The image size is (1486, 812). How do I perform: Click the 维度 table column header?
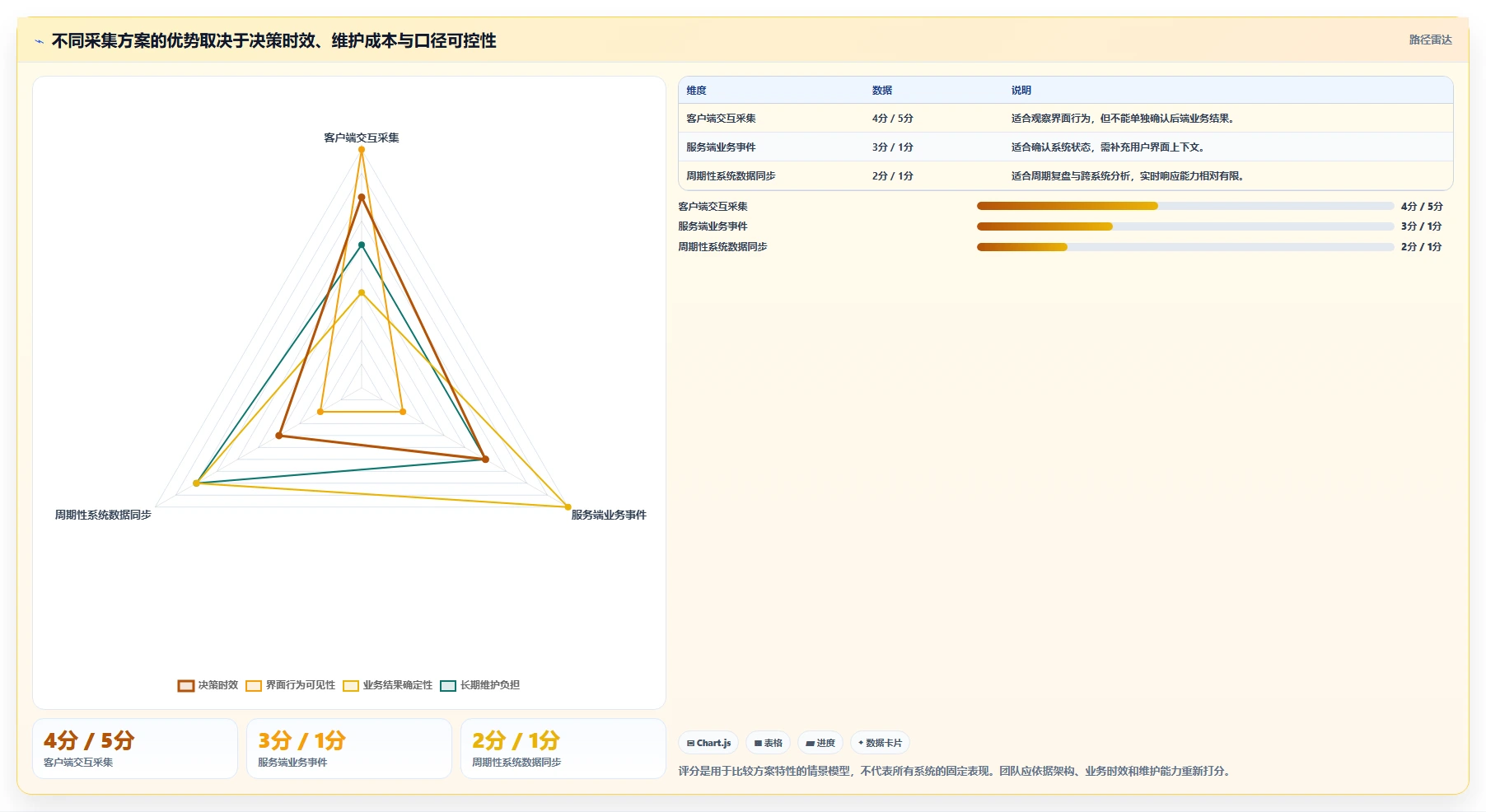pos(697,91)
